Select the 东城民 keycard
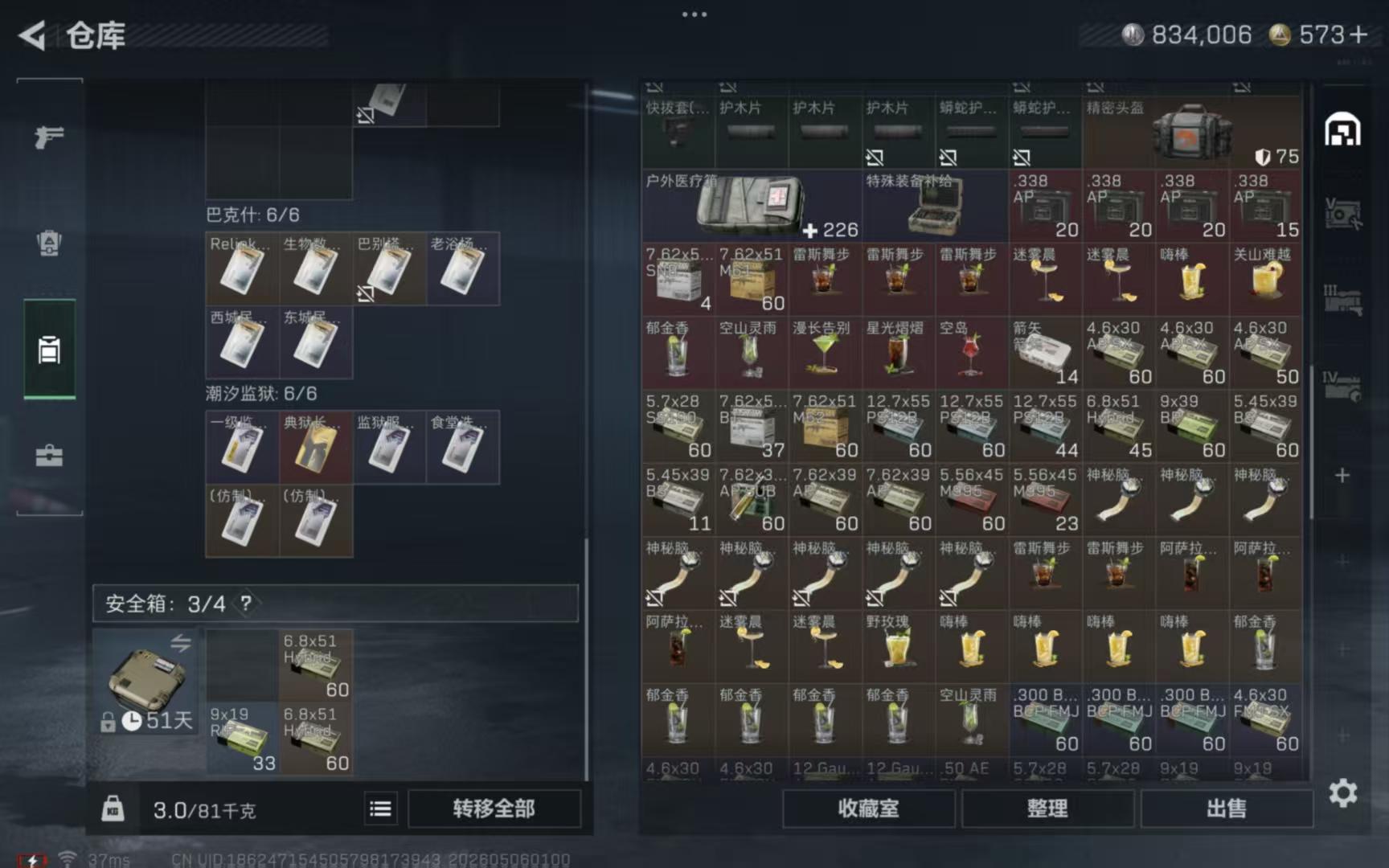1389x868 pixels. coord(315,342)
